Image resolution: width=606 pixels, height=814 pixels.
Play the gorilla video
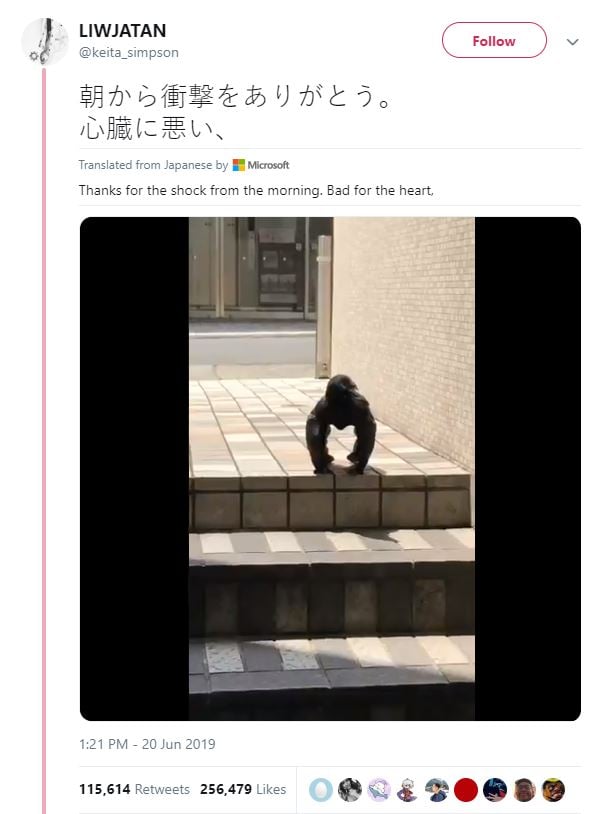(330, 468)
